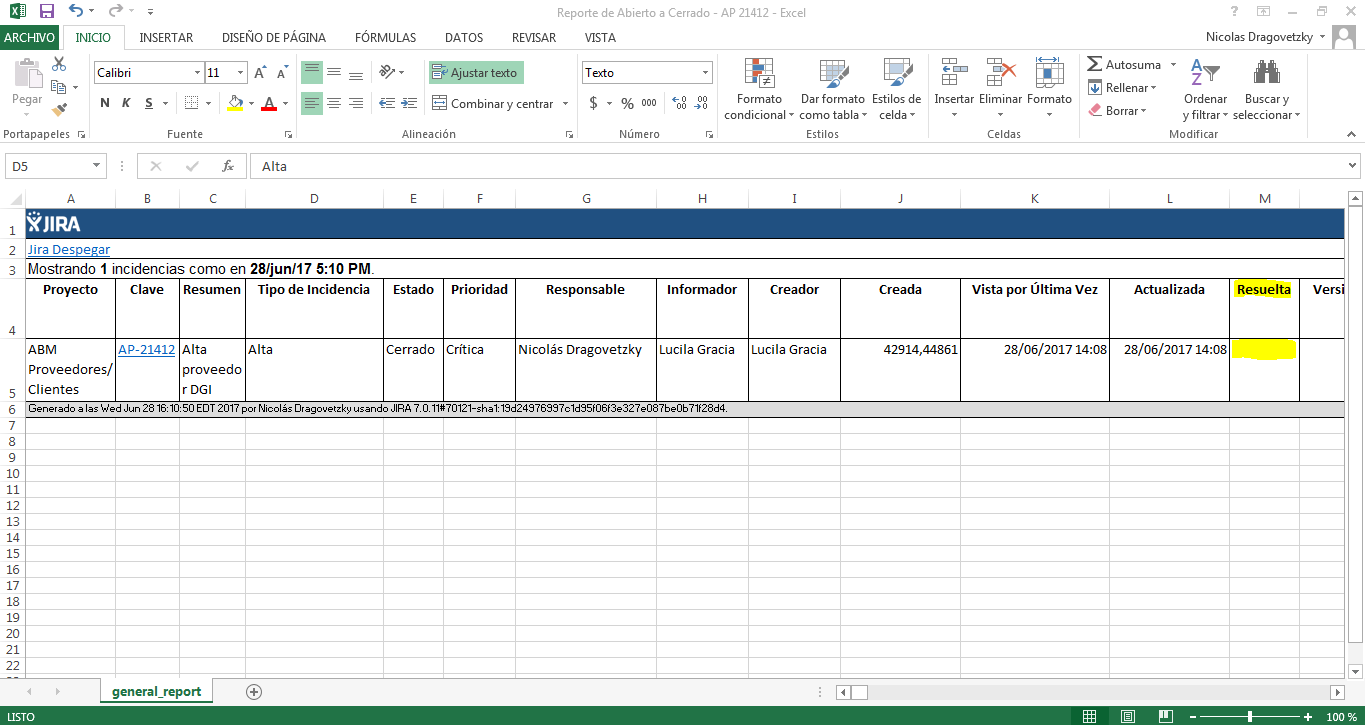
Task: Add a new sheet with the plus icon
Action: pyautogui.click(x=254, y=691)
